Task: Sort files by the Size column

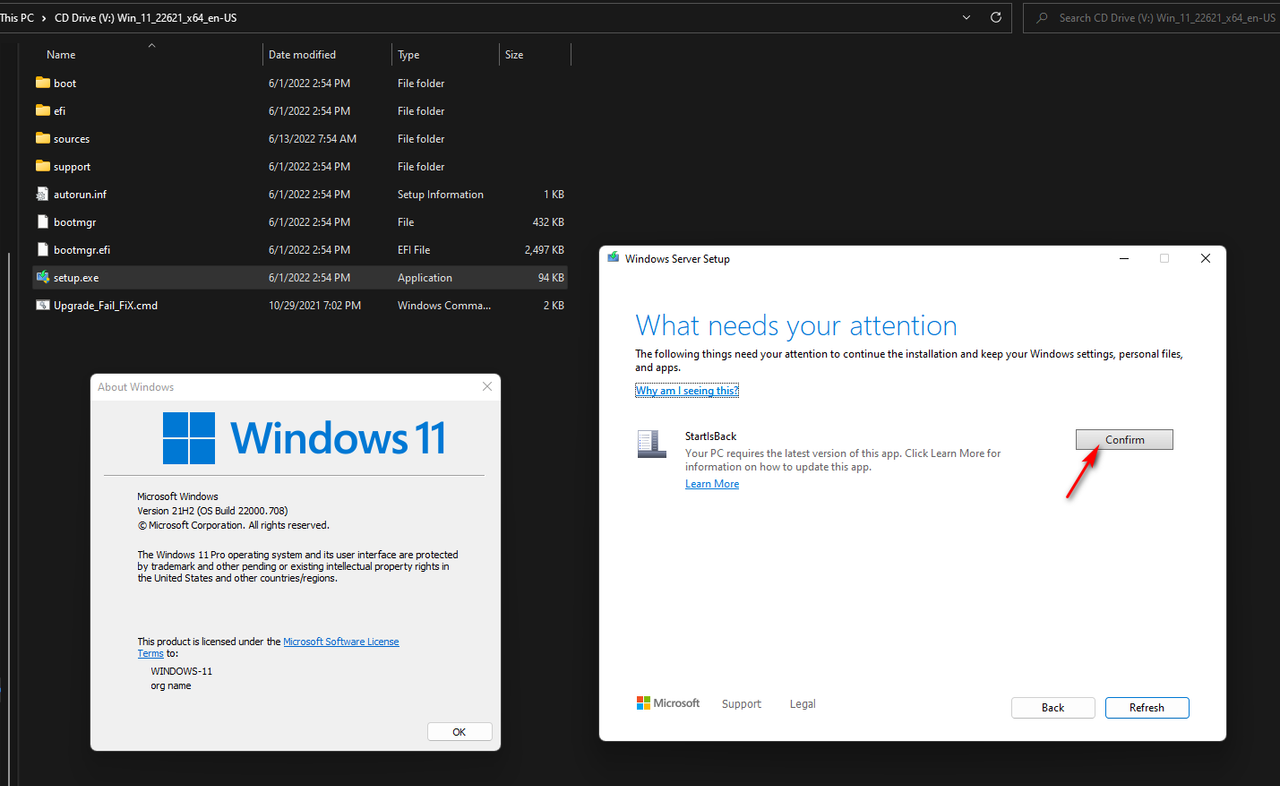Action: [x=514, y=55]
